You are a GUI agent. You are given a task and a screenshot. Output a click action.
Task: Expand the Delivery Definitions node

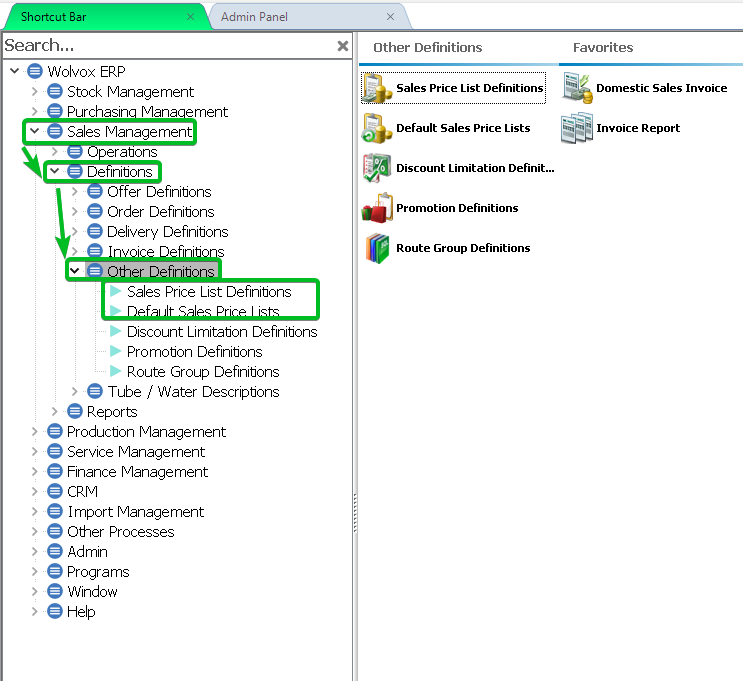pos(74,231)
